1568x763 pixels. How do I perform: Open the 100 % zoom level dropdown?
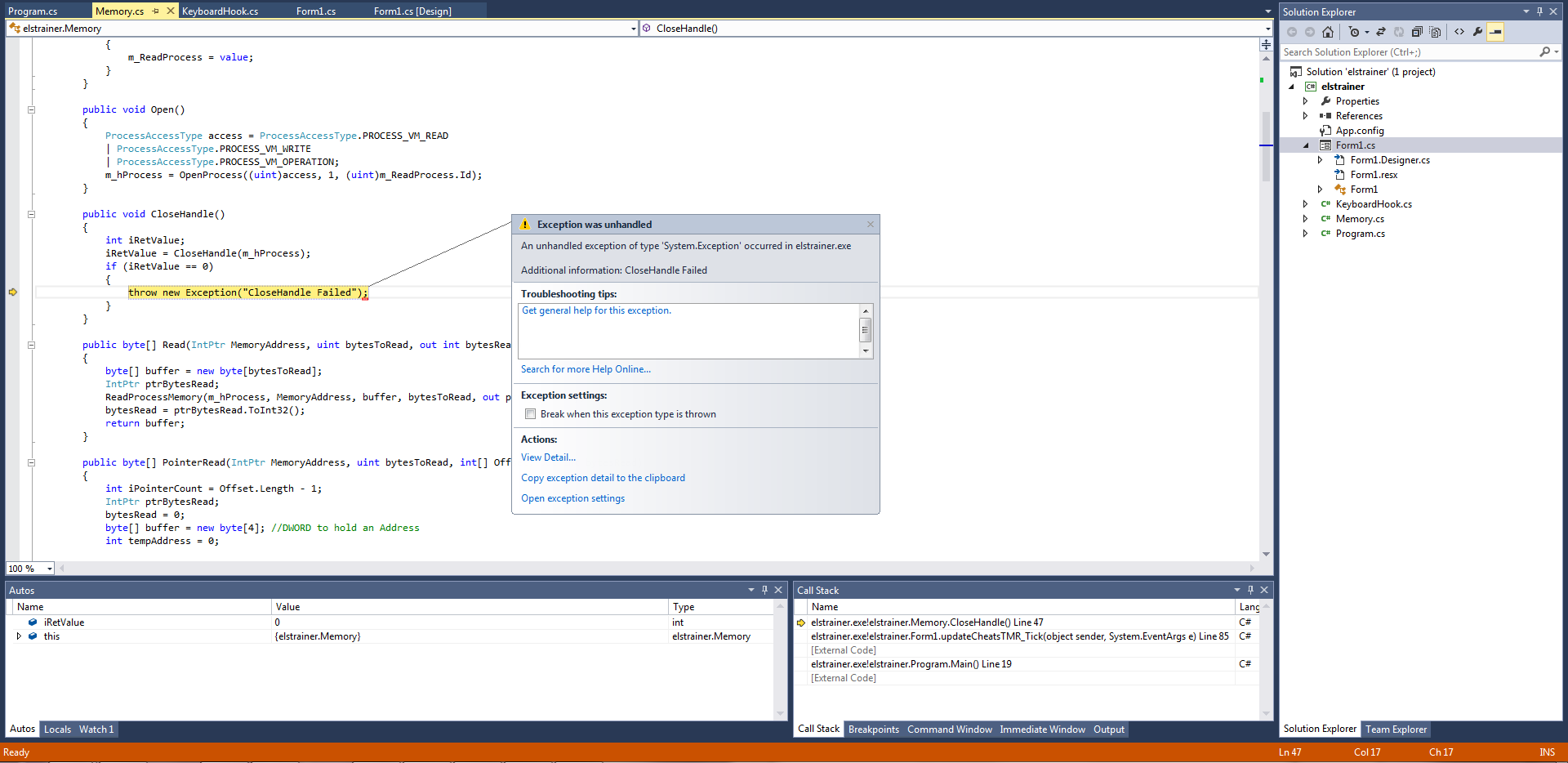50,569
